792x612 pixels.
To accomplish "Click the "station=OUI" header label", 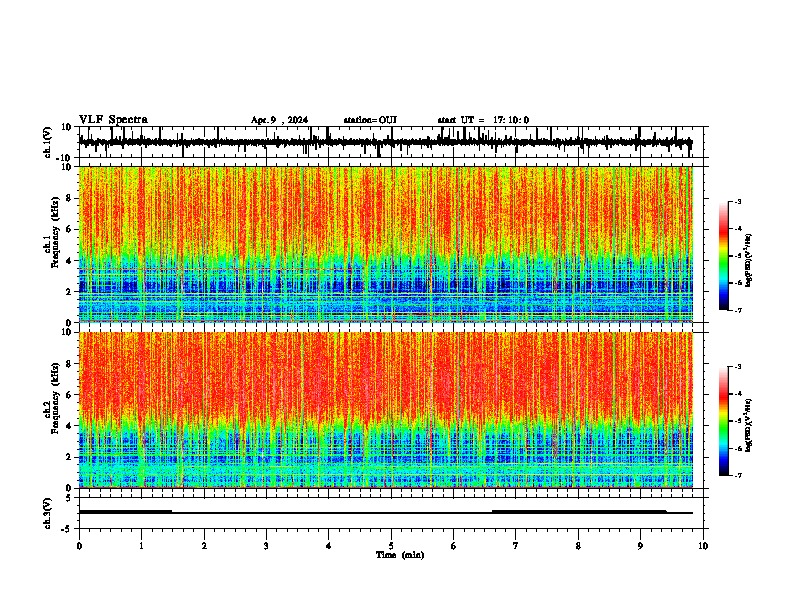I will (x=370, y=120).
